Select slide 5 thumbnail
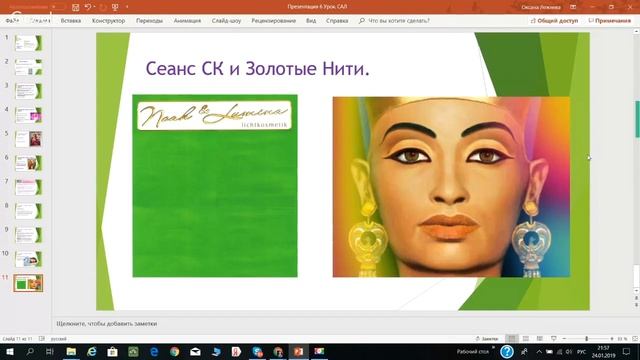 (28, 139)
